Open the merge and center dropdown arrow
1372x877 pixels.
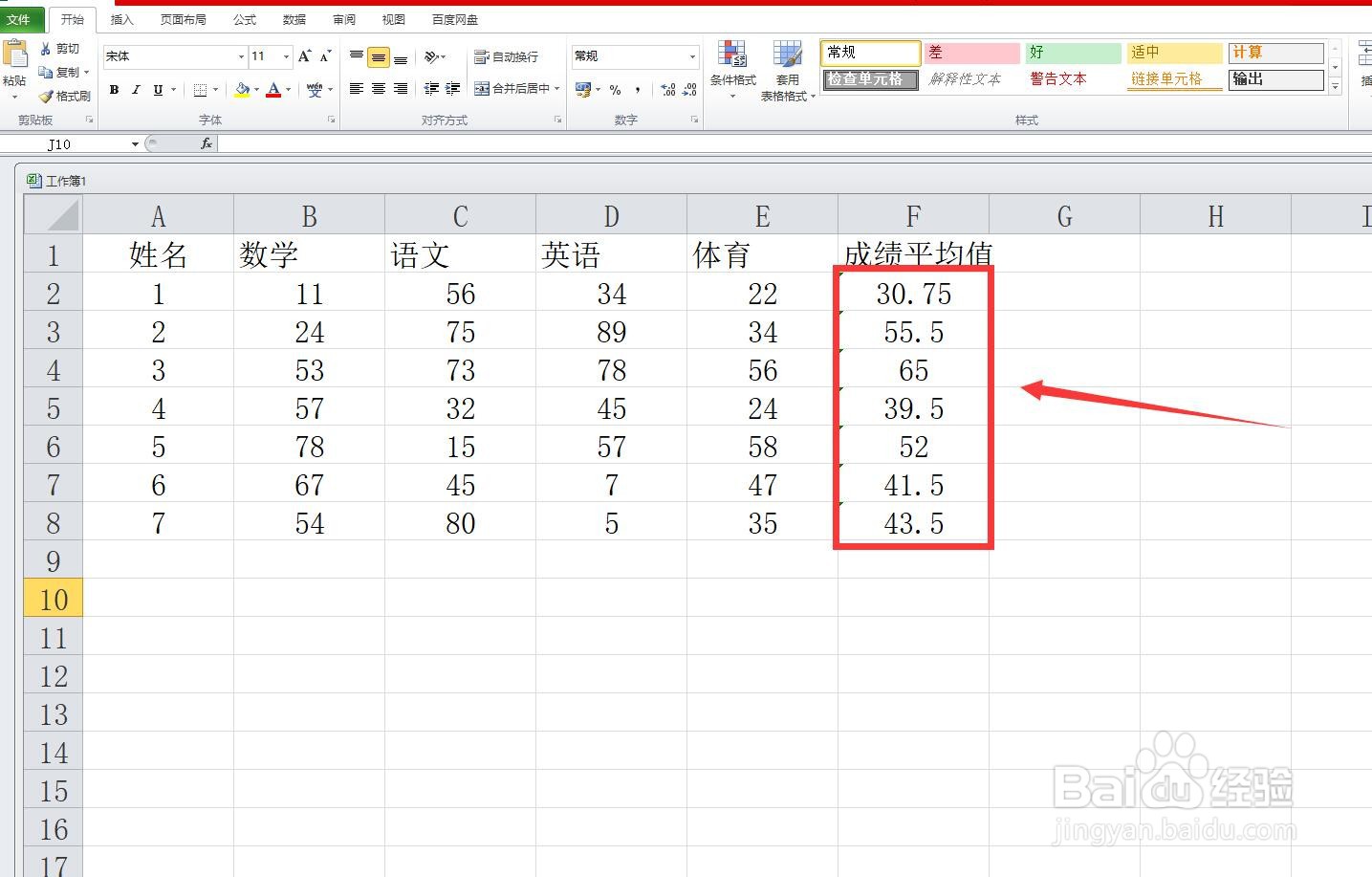tap(557, 89)
